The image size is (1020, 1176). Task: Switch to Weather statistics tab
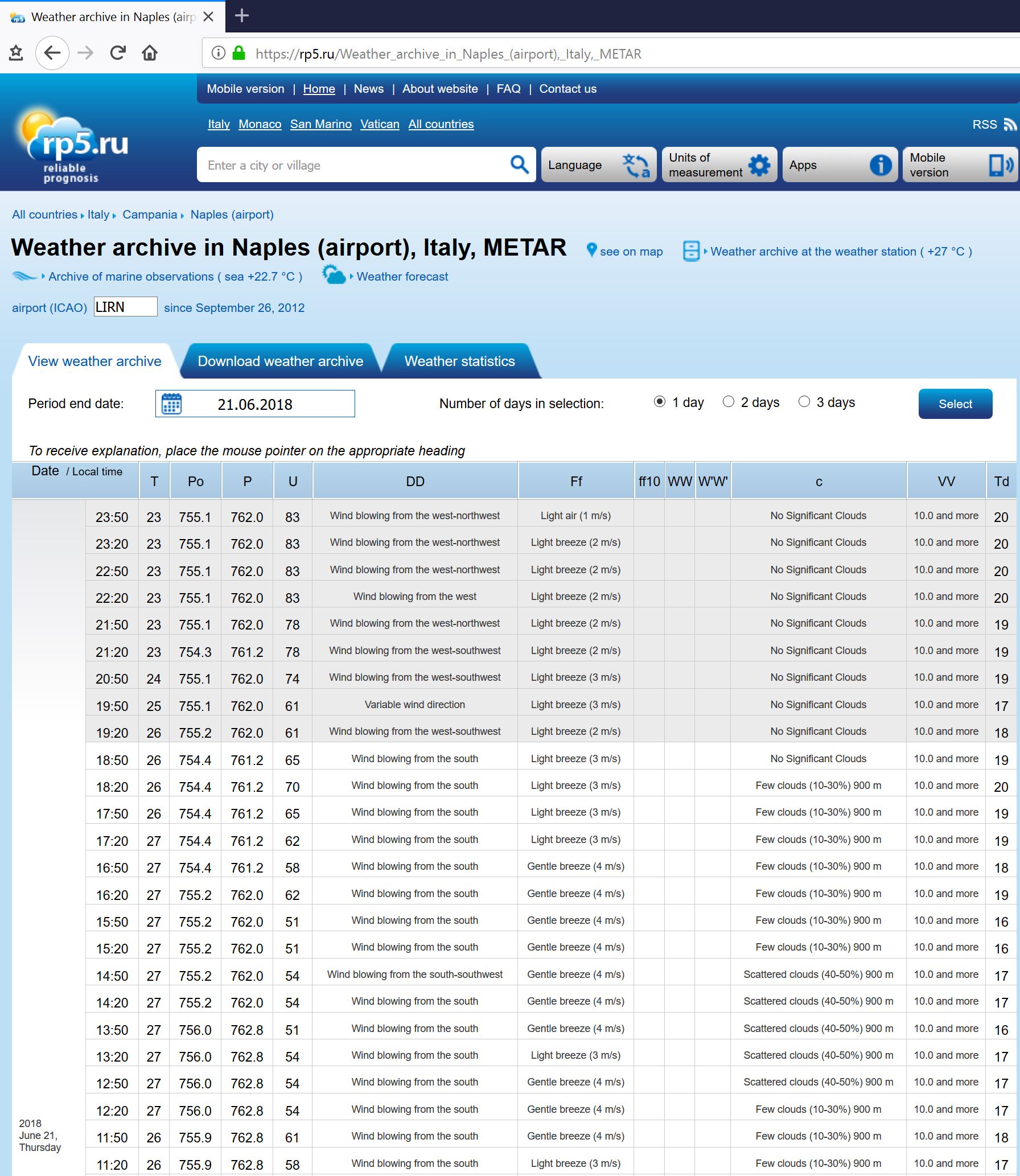point(459,361)
